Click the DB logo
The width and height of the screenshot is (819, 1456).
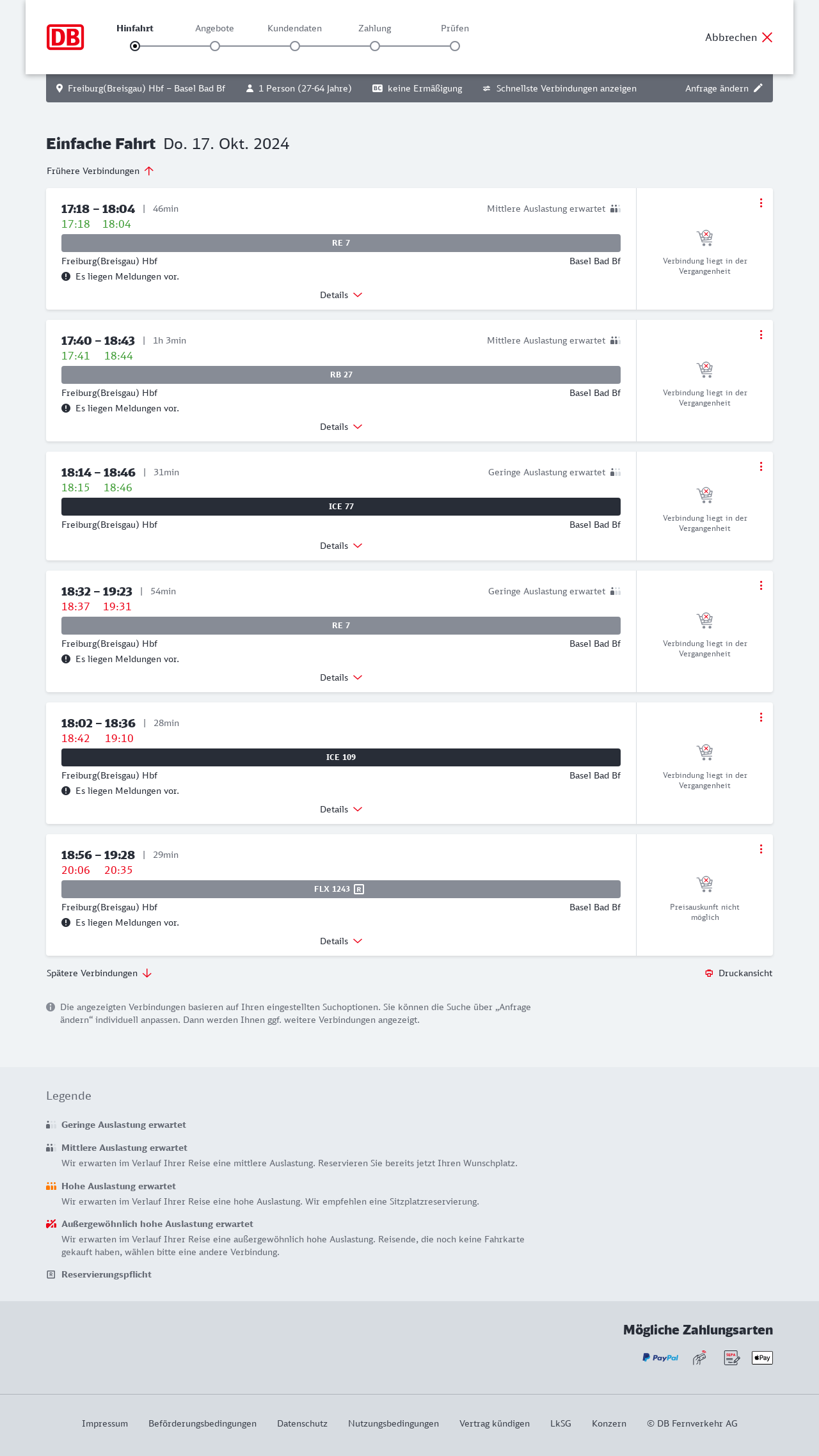pos(65,37)
